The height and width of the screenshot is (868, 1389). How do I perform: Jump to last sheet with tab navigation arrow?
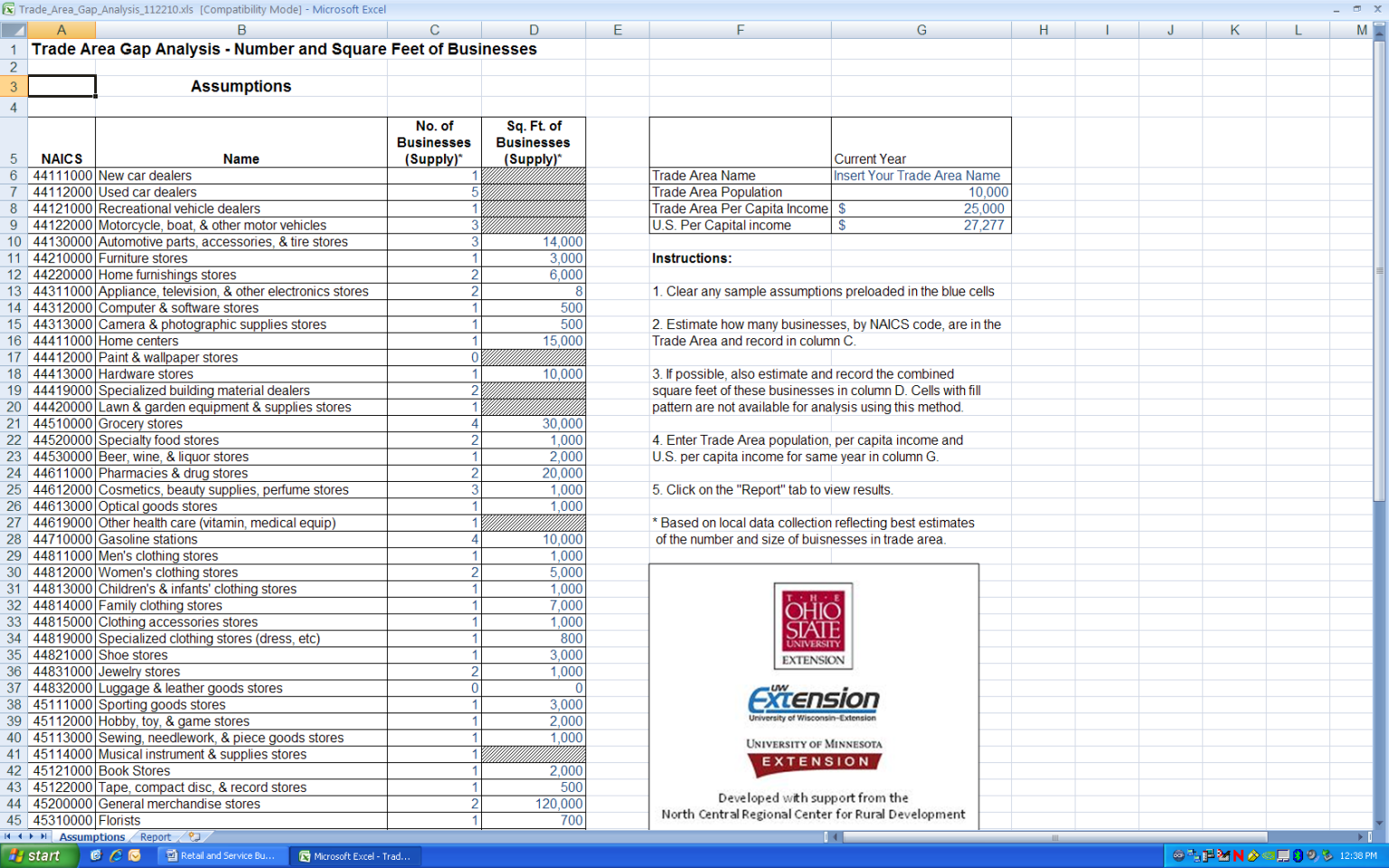43,837
